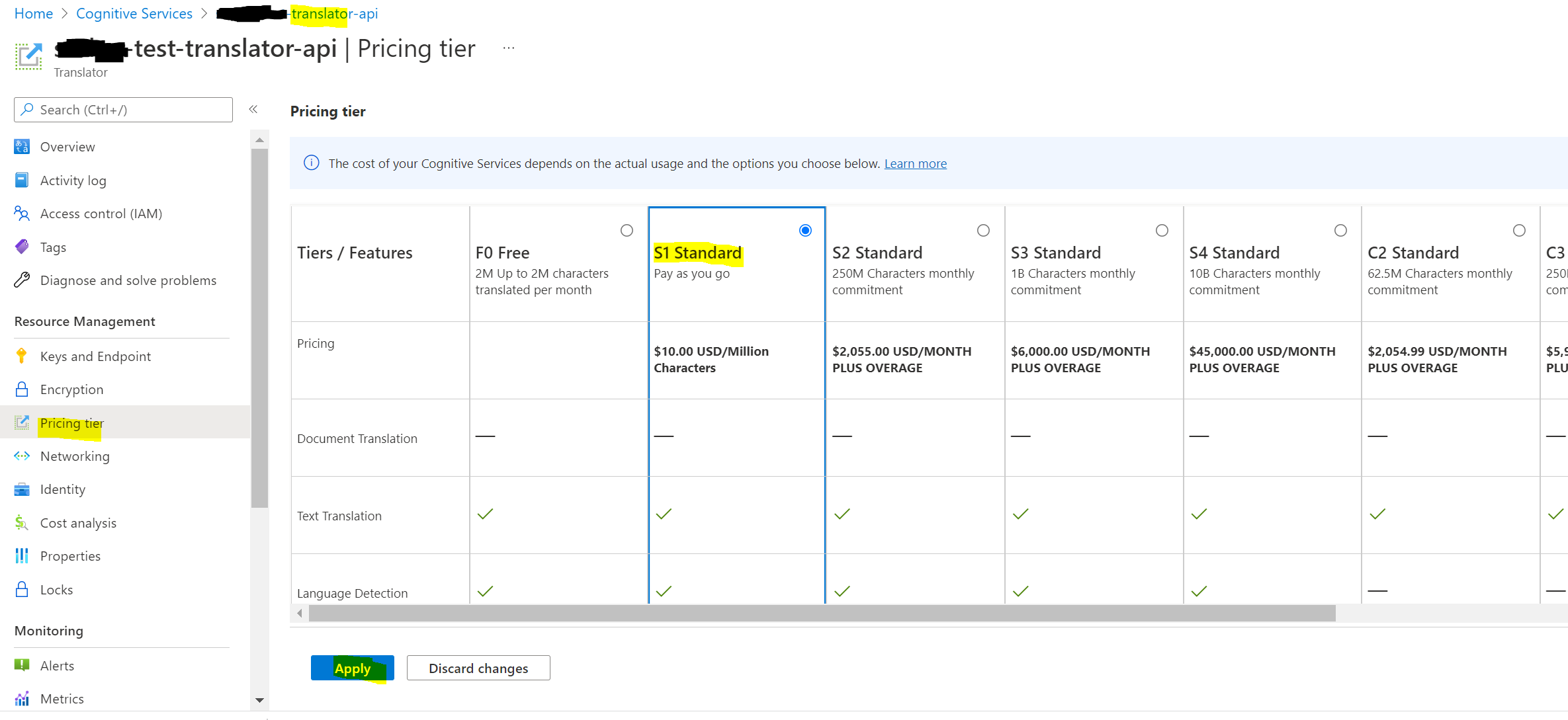Select the Encryption sidebar icon

22,389
